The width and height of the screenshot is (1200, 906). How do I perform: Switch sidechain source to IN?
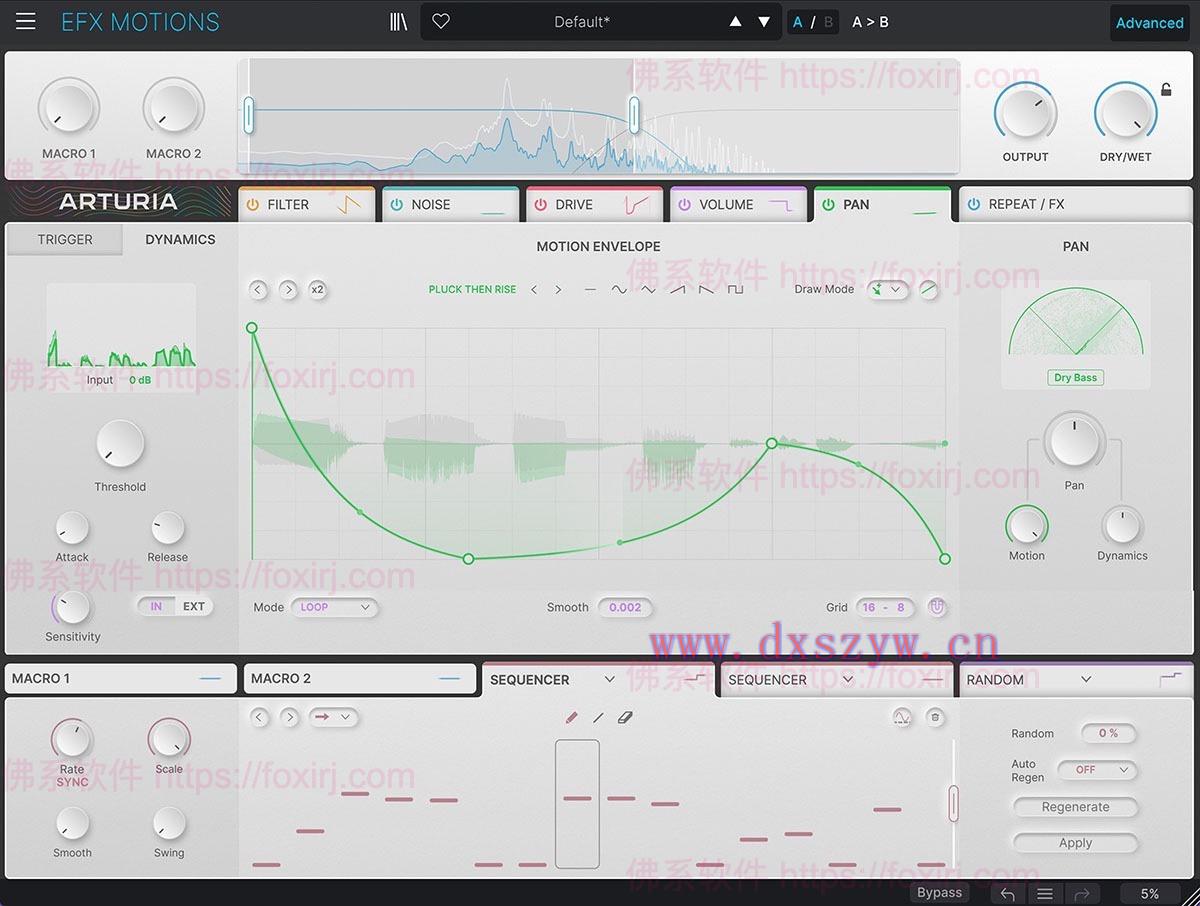157,606
